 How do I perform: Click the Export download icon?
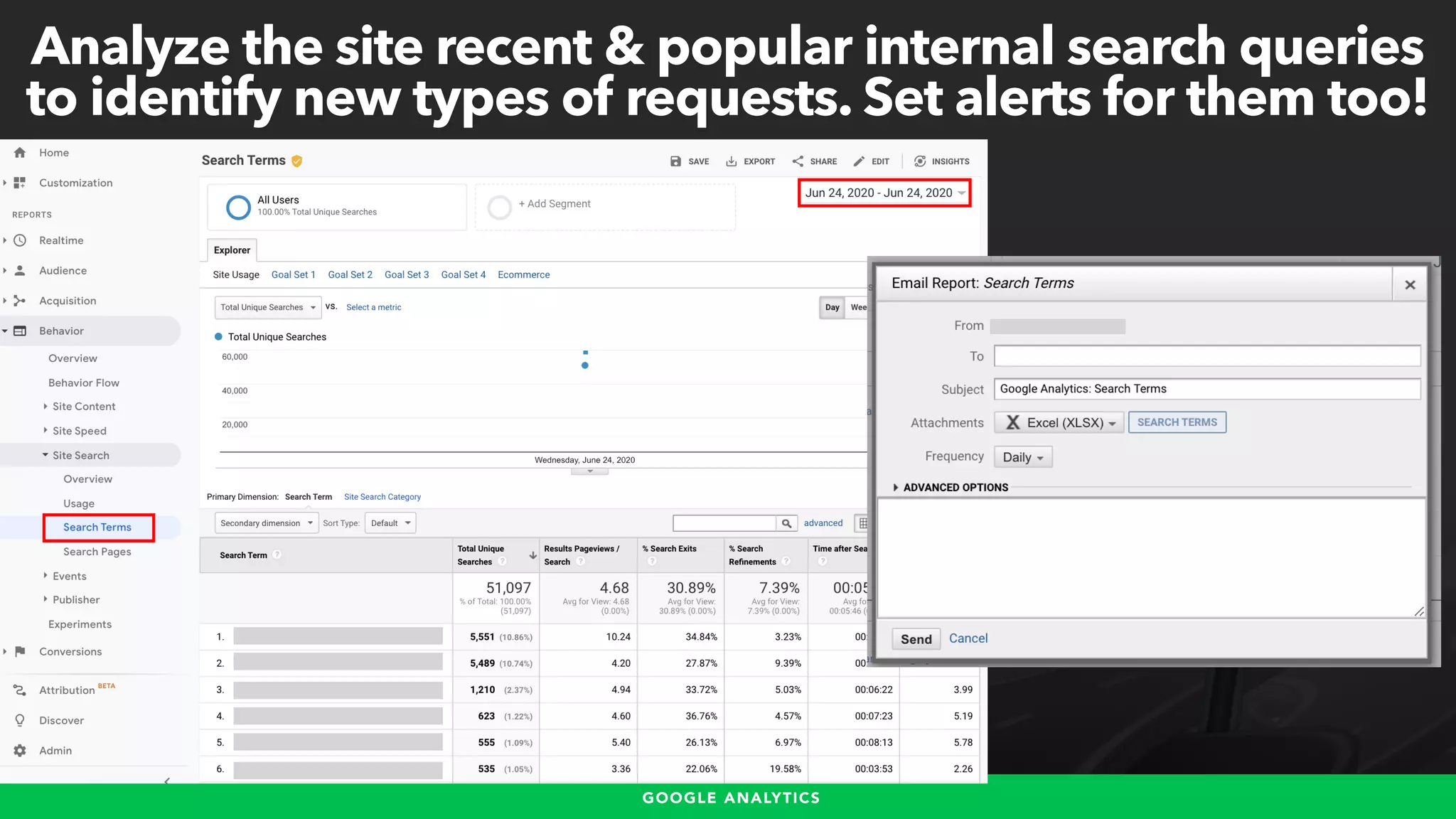click(731, 161)
